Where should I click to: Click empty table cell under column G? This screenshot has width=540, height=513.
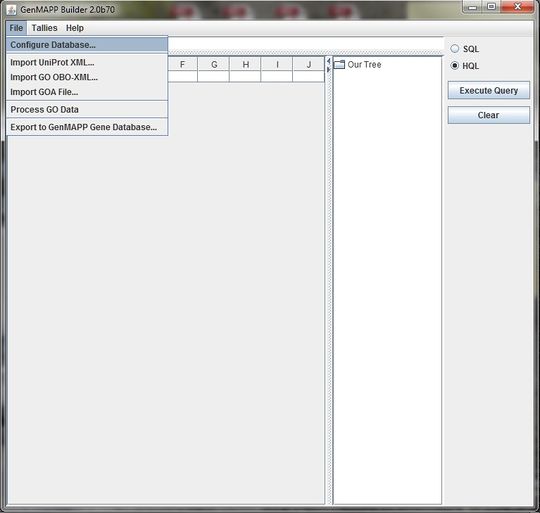click(214, 76)
